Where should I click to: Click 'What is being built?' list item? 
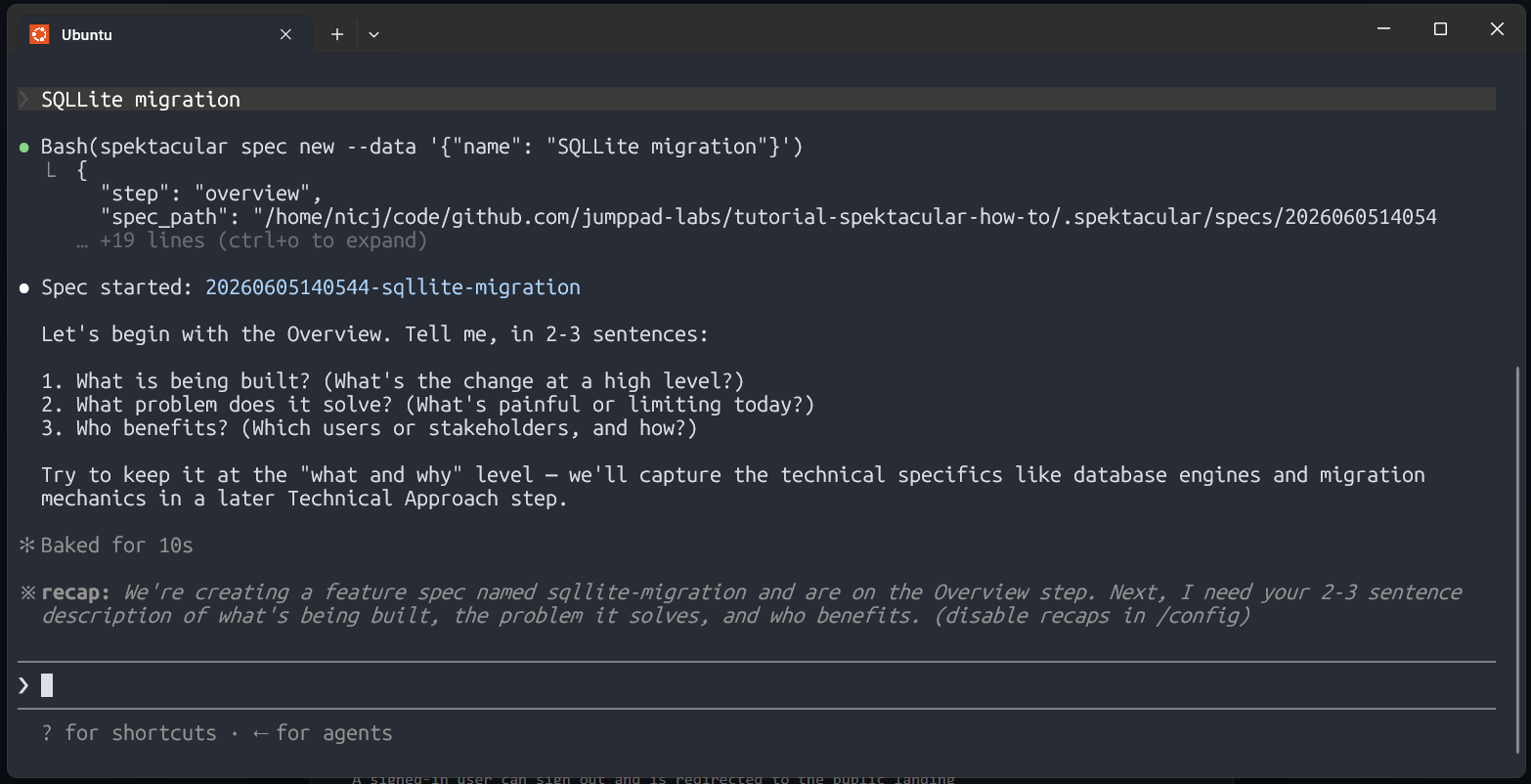[393, 381]
